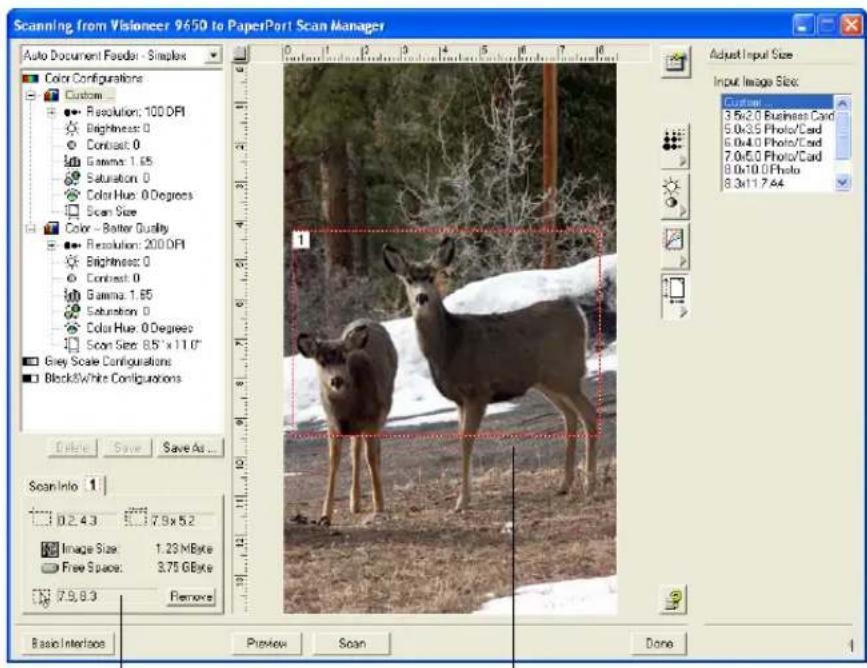Open the topmost settings icon above the Resolution icon

[x=675, y=62]
